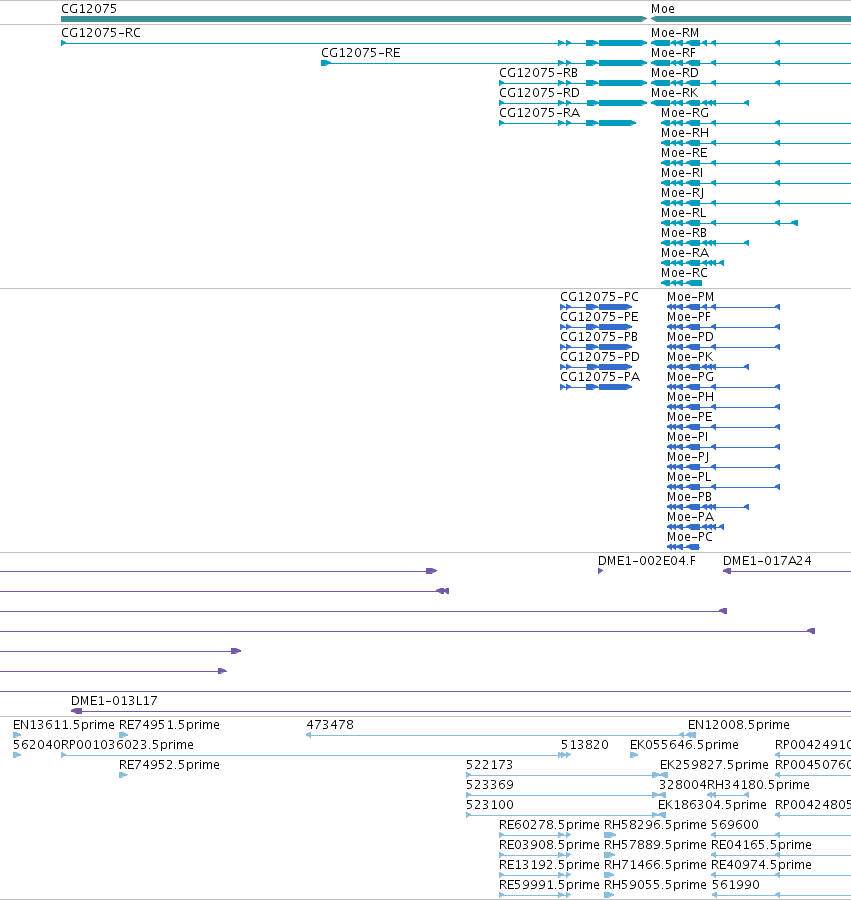Click the CG12075-PE protein label
The height and width of the screenshot is (900, 851).
tap(600, 317)
